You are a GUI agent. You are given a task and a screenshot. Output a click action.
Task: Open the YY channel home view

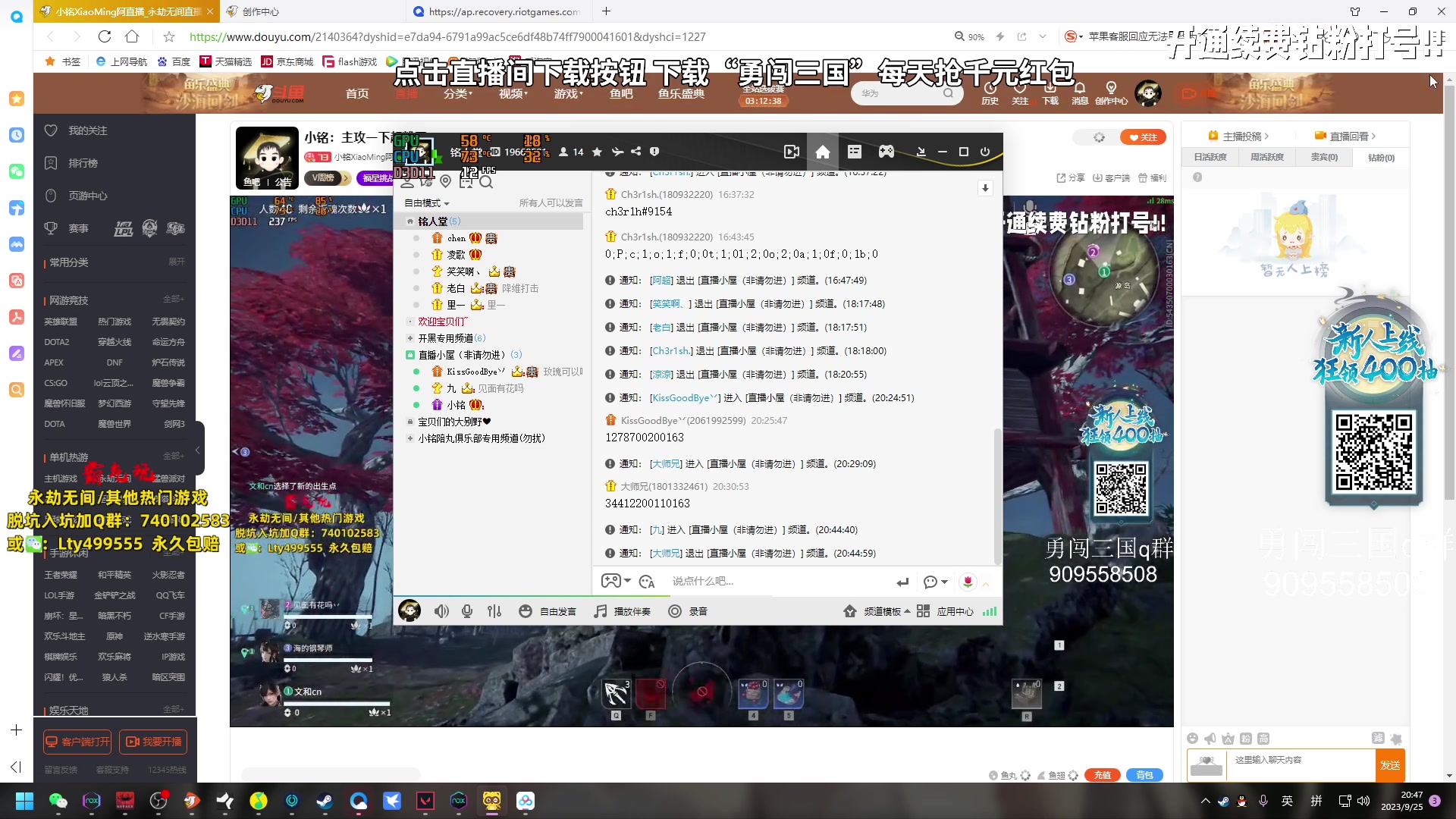point(822,152)
